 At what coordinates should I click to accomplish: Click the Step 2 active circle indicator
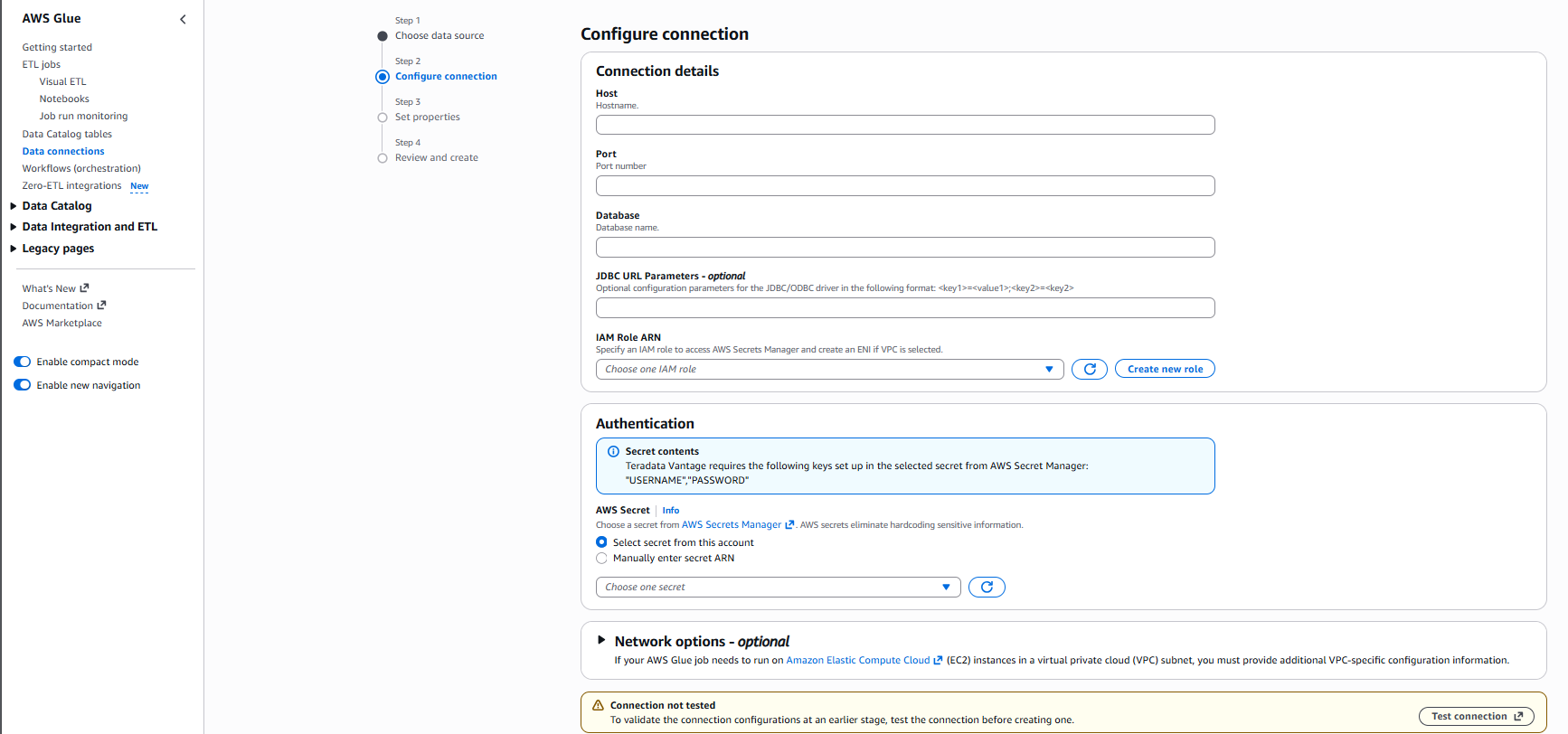coord(383,77)
